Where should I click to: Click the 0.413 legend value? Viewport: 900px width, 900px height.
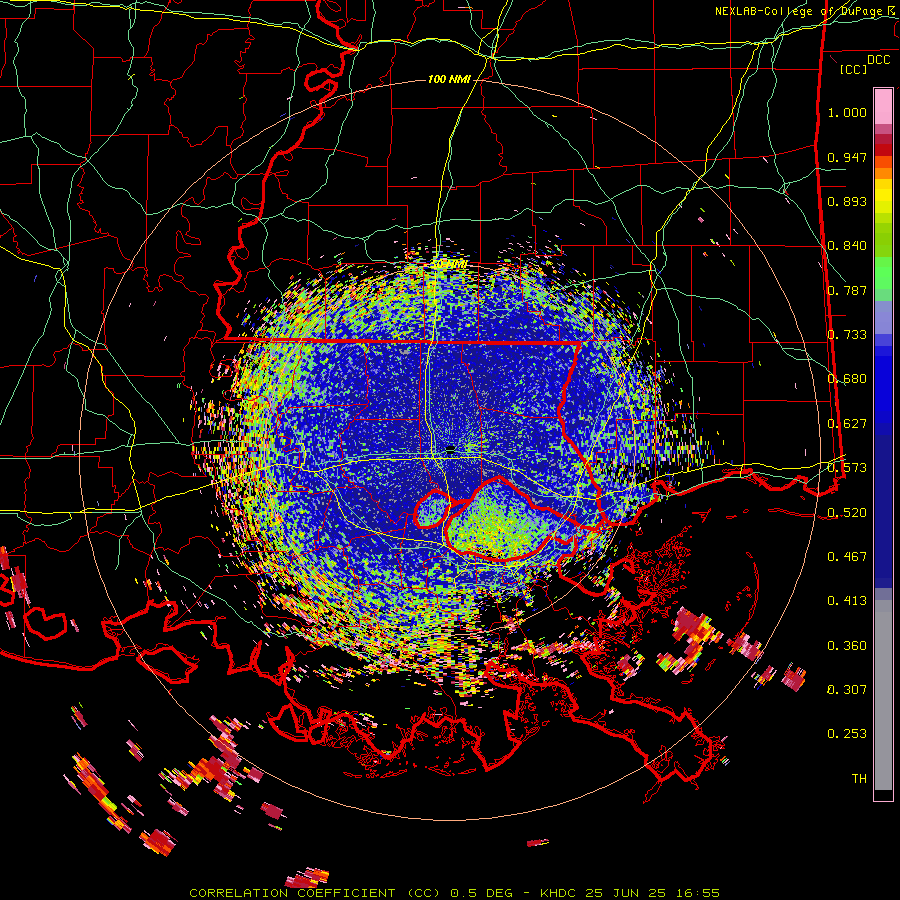point(847,601)
